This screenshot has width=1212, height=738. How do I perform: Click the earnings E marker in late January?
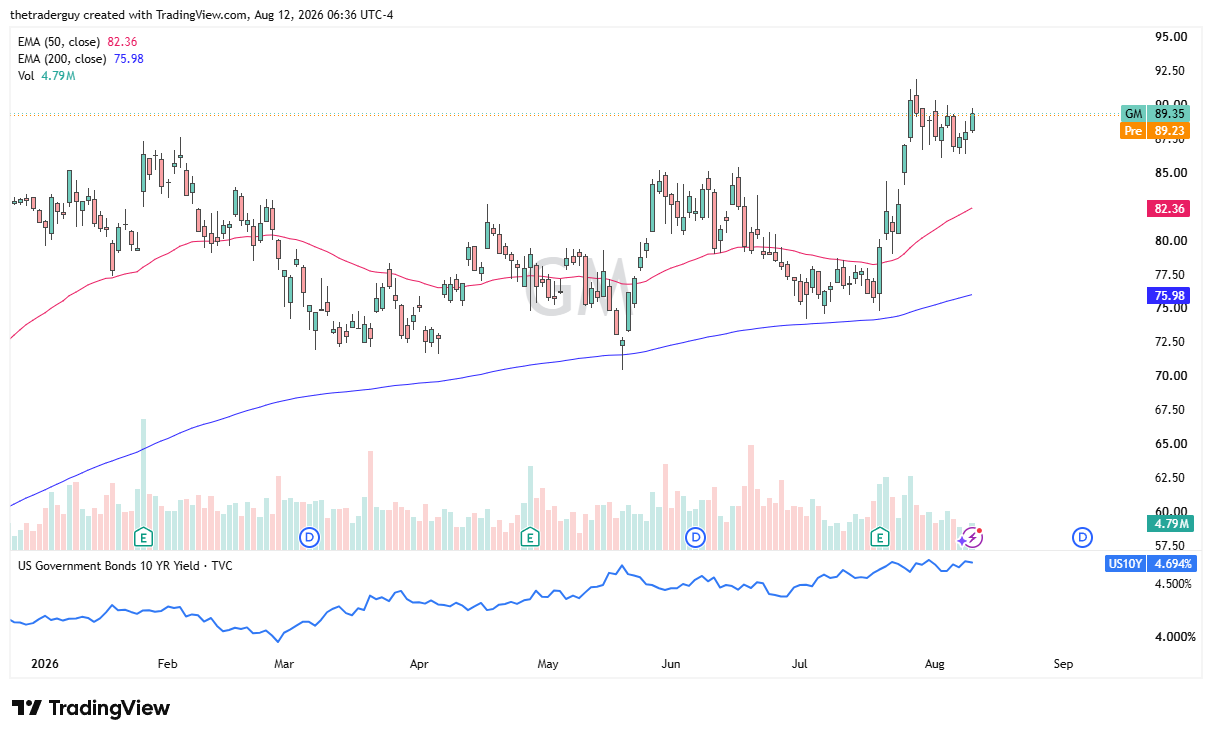click(x=144, y=538)
